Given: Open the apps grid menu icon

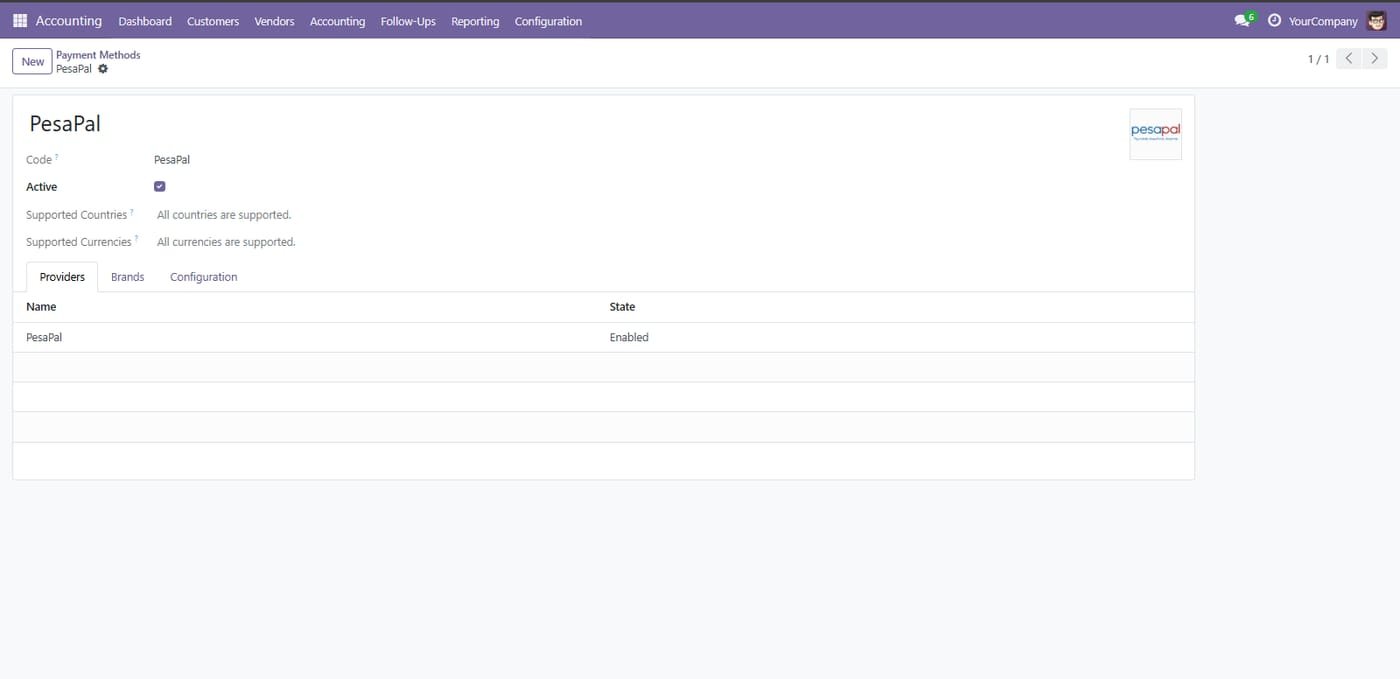Looking at the screenshot, I should pos(20,20).
